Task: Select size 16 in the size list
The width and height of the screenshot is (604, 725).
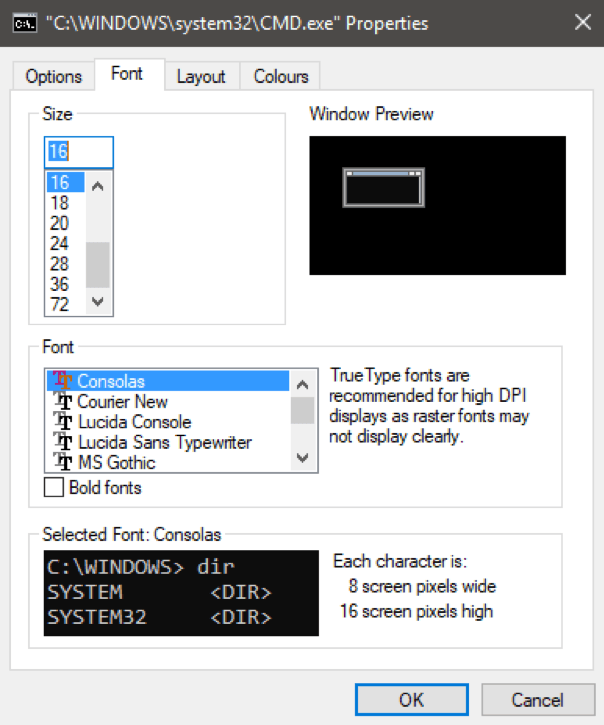Action: (x=65, y=182)
